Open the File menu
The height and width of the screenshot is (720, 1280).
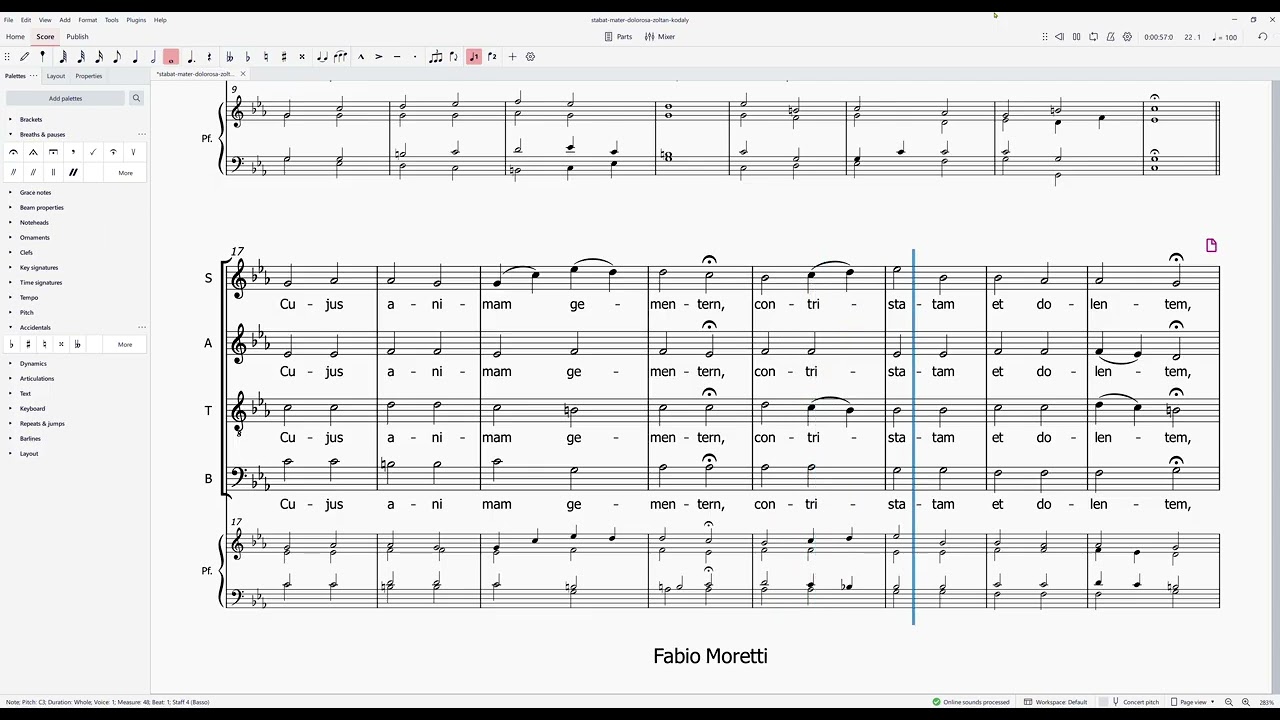(x=9, y=20)
